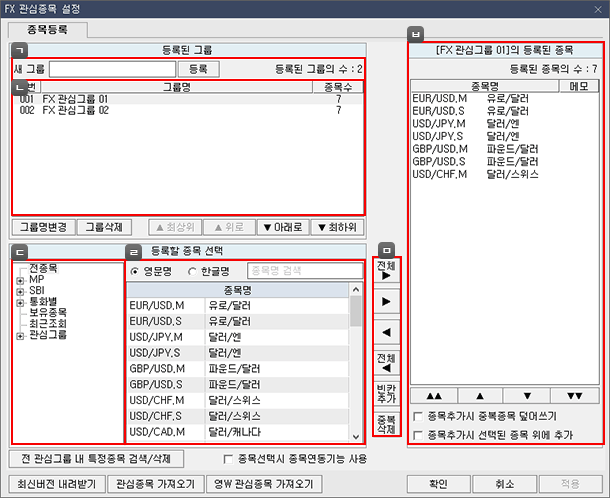Image resolution: width=610 pixels, height=498 pixels.
Task: Open the 종목등록 tab
Action: (47, 30)
